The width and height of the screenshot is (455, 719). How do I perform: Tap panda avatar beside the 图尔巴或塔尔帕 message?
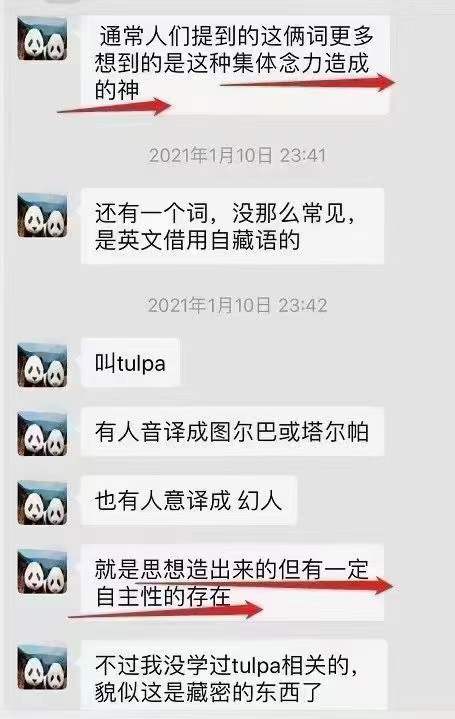pyautogui.click(x=42, y=434)
